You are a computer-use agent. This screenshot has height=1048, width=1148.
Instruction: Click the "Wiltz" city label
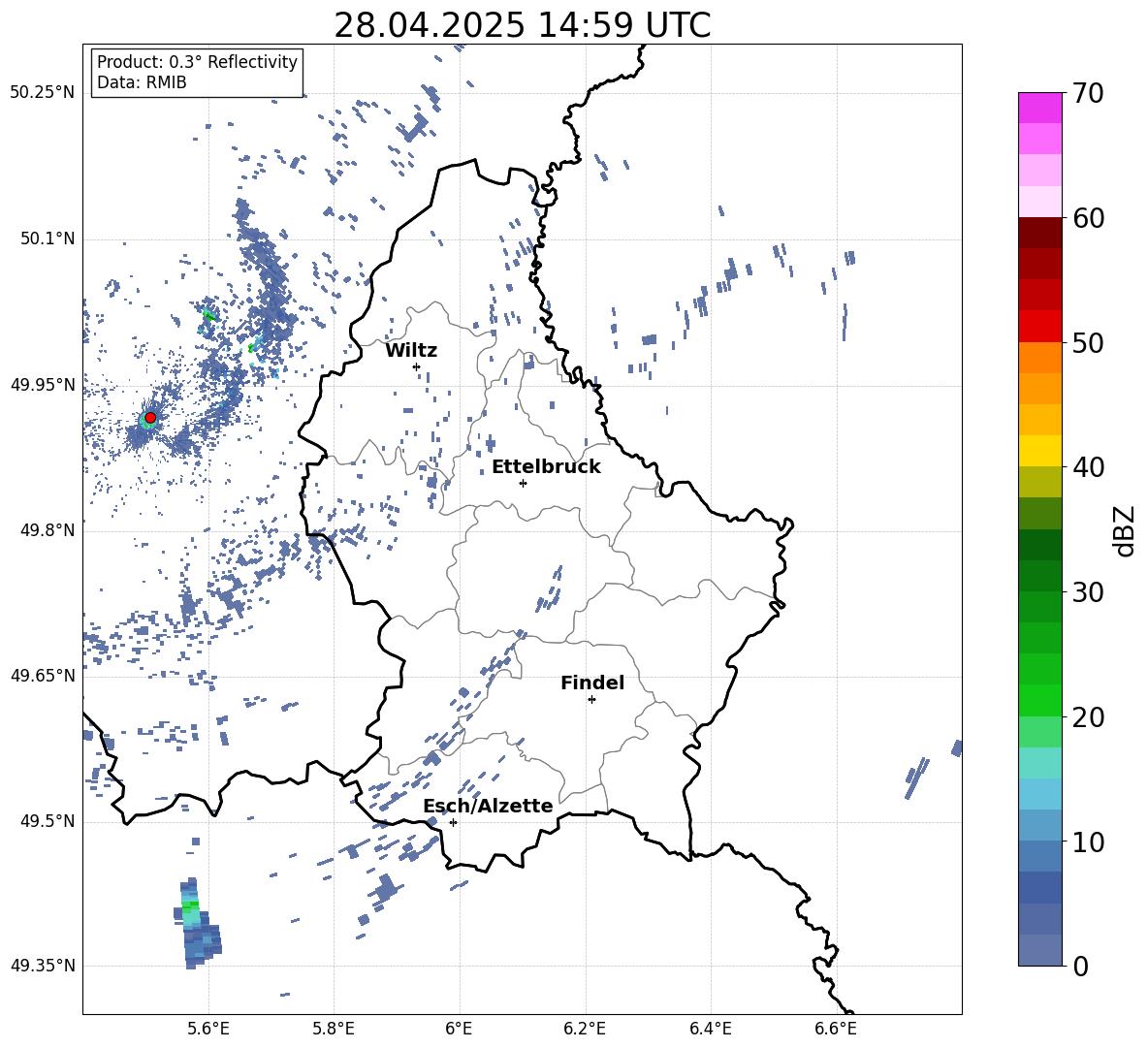pyautogui.click(x=411, y=351)
